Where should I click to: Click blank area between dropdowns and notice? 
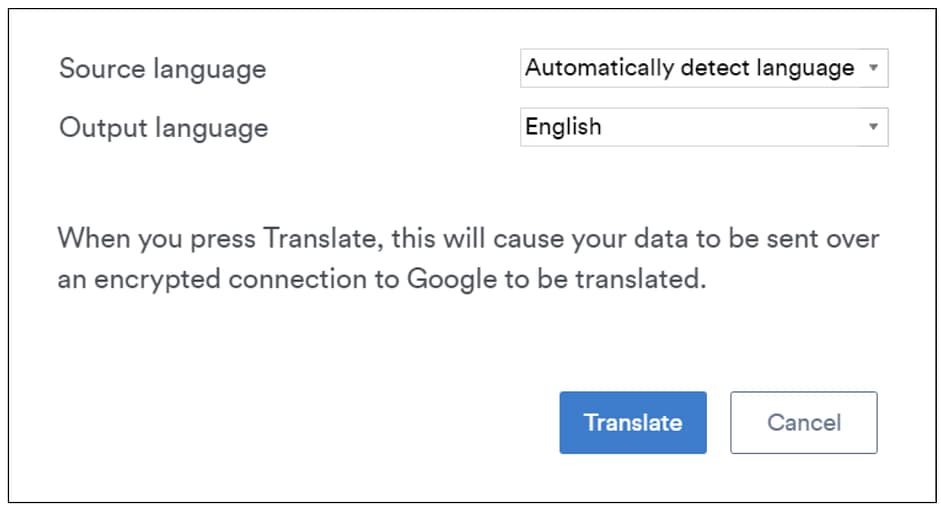470,185
